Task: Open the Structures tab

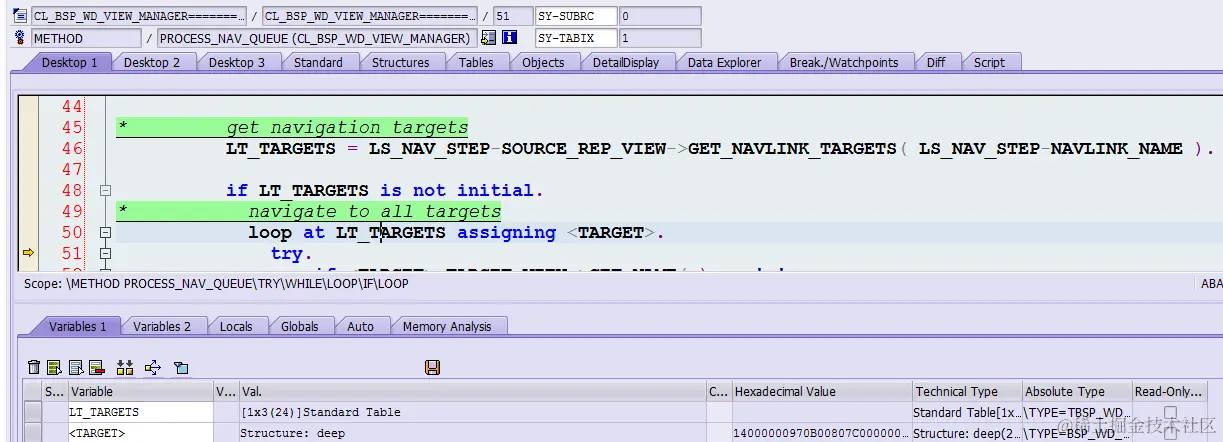Action: [x=400, y=62]
